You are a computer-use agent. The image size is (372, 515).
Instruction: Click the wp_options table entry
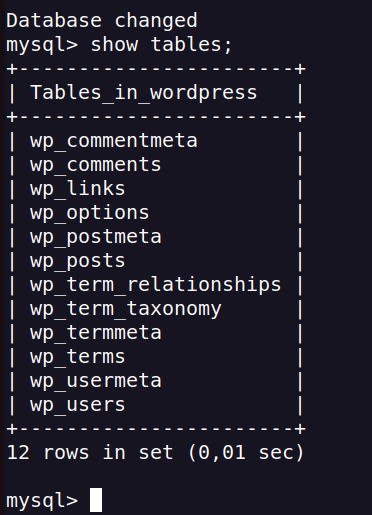click(90, 213)
